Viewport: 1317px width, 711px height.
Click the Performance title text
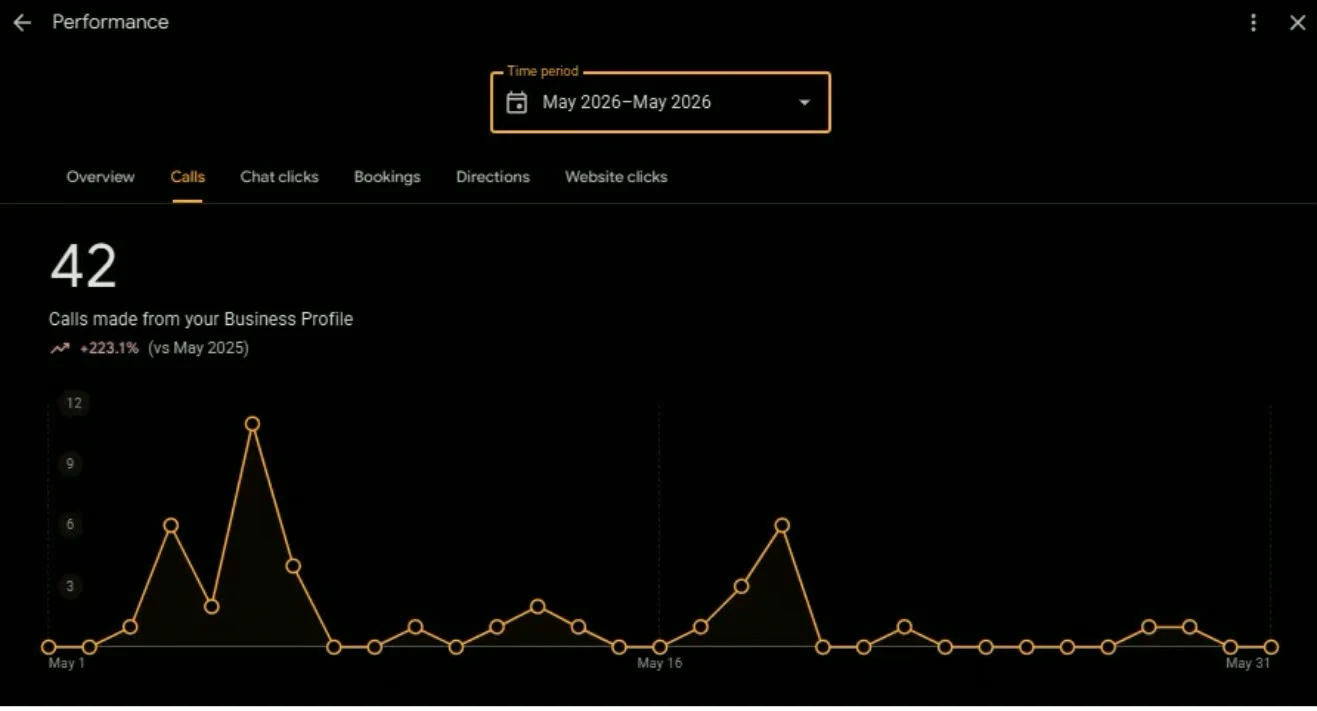tap(110, 22)
